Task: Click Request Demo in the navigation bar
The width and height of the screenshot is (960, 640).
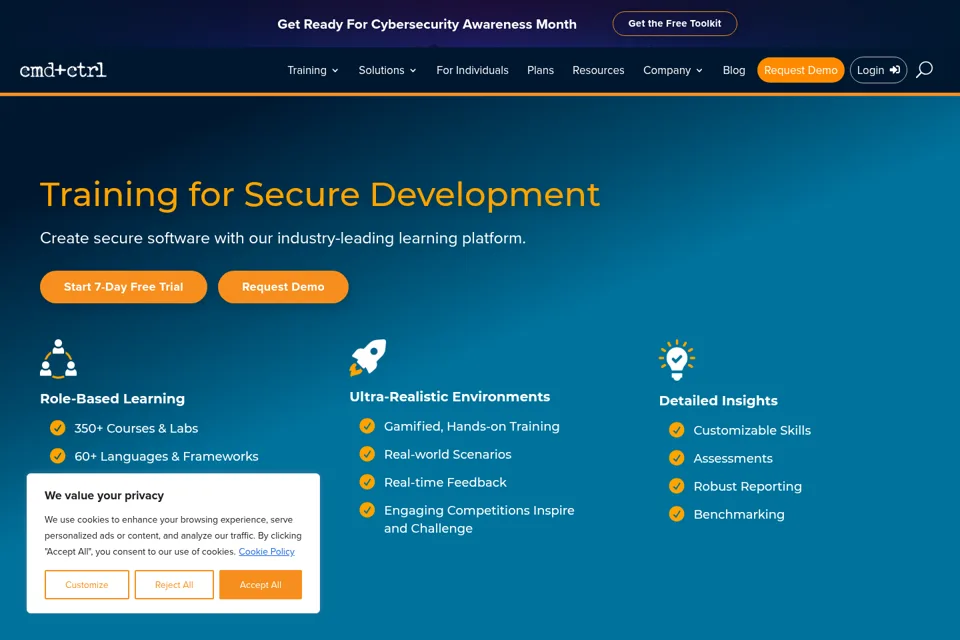Action: point(800,70)
